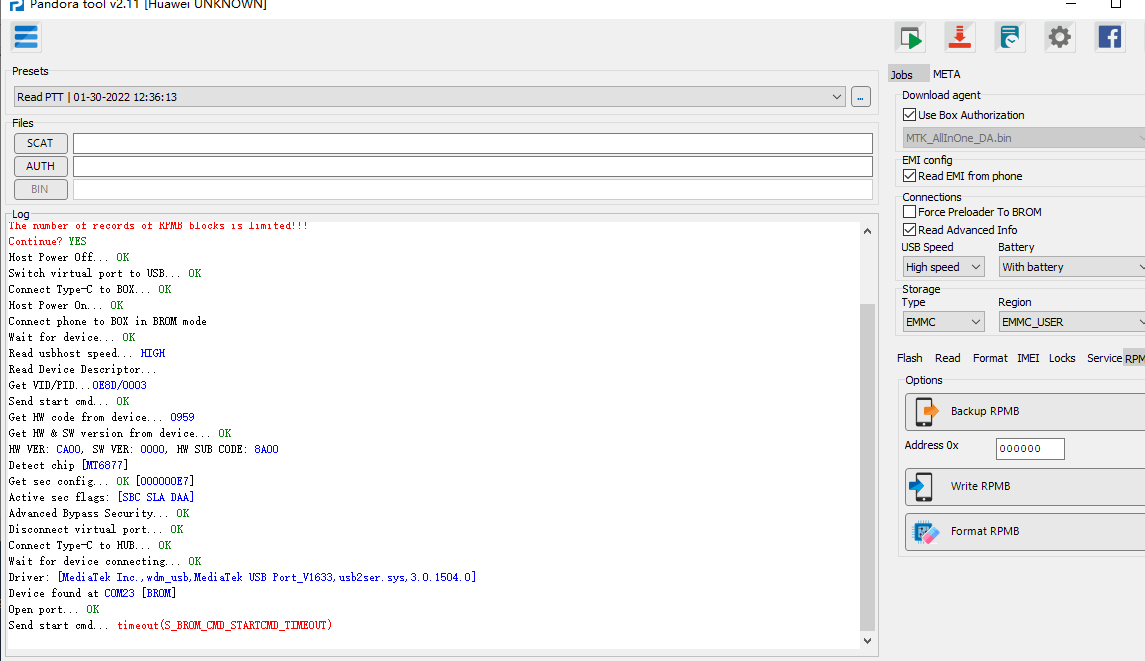The height and width of the screenshot is (661, 1145).
Task: Click the Backup RPMB phone icon
Action: (927, 411)
